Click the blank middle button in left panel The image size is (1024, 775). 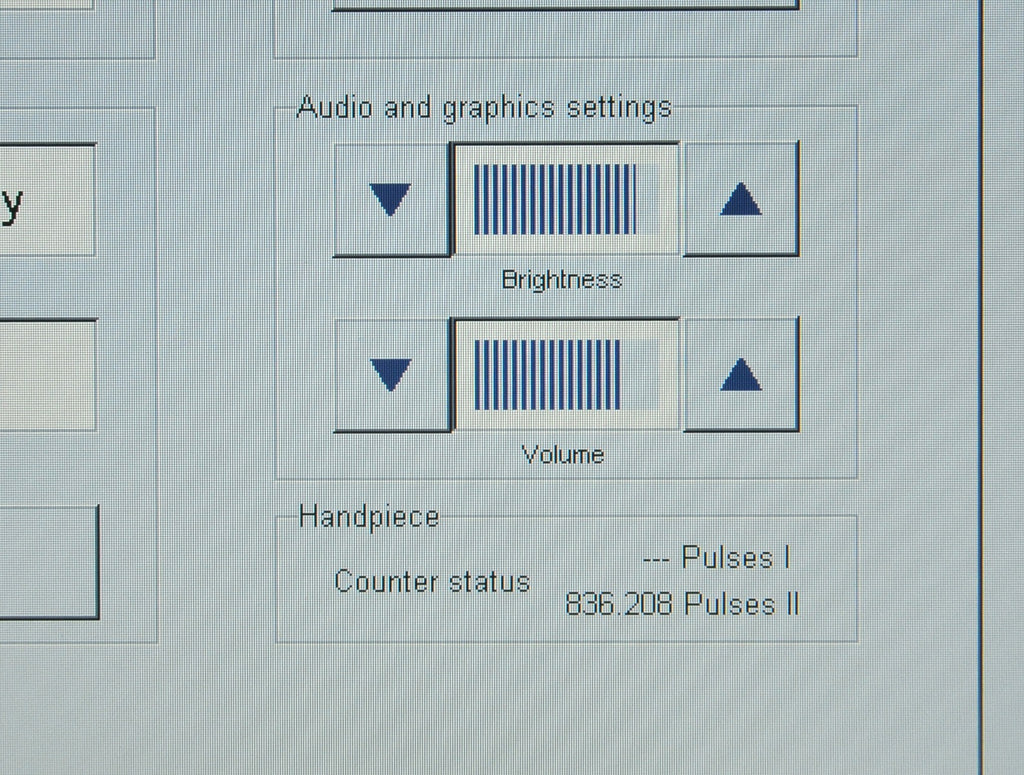[47, 375]
